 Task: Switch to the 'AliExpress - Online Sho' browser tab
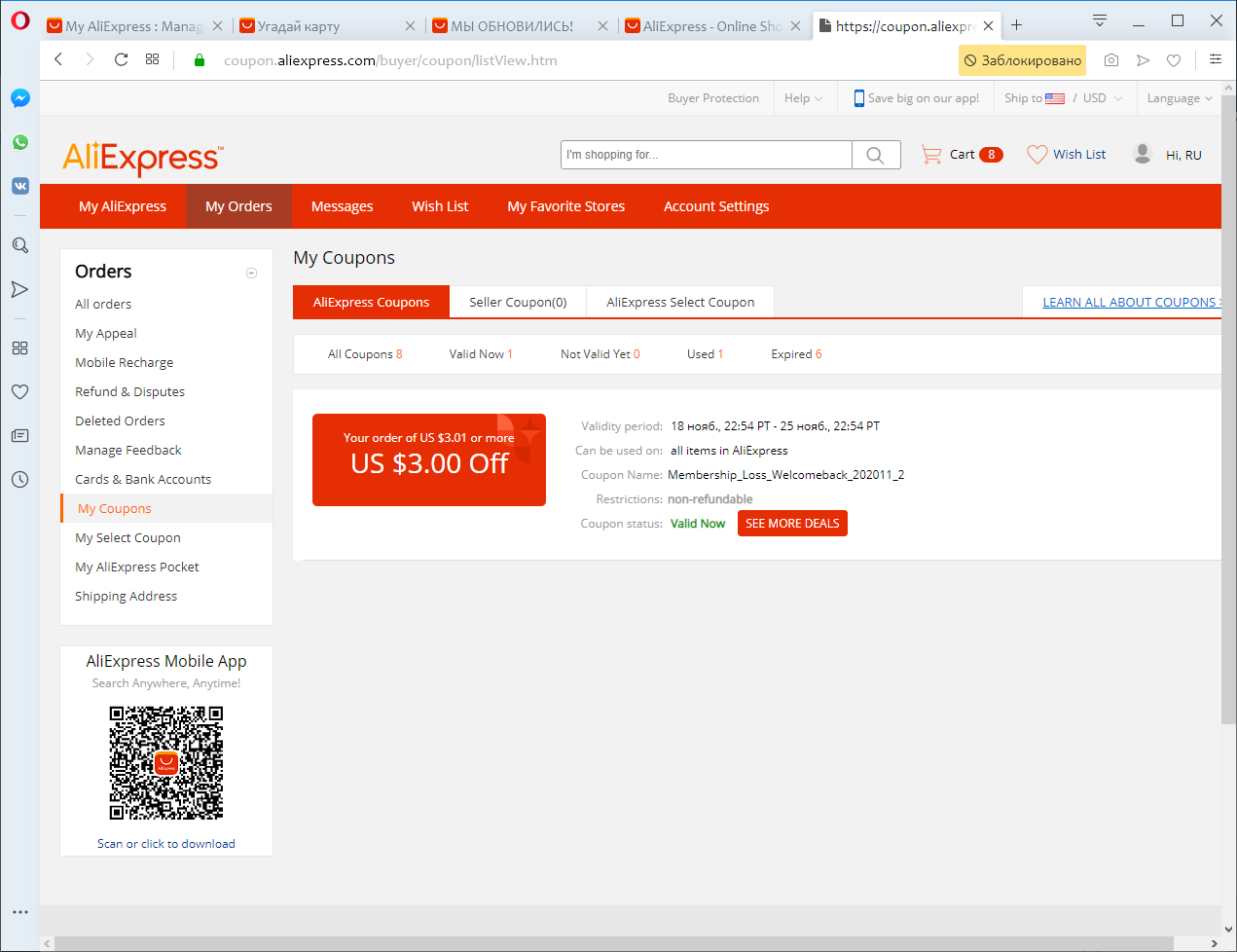(712, 26)
